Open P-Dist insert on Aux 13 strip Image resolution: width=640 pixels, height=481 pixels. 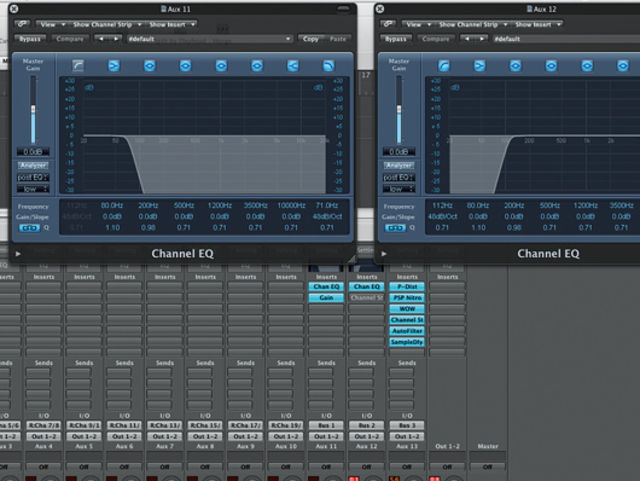click(407, 287)
